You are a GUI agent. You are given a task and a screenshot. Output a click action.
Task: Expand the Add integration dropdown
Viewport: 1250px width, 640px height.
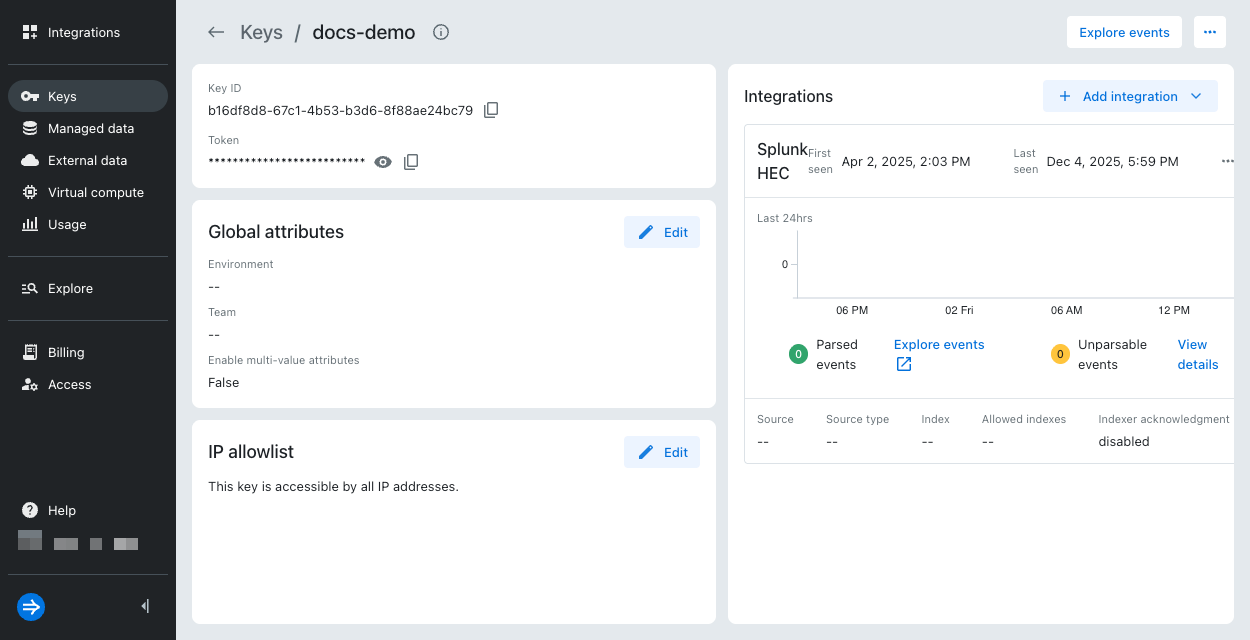[x=1130, y=96]
